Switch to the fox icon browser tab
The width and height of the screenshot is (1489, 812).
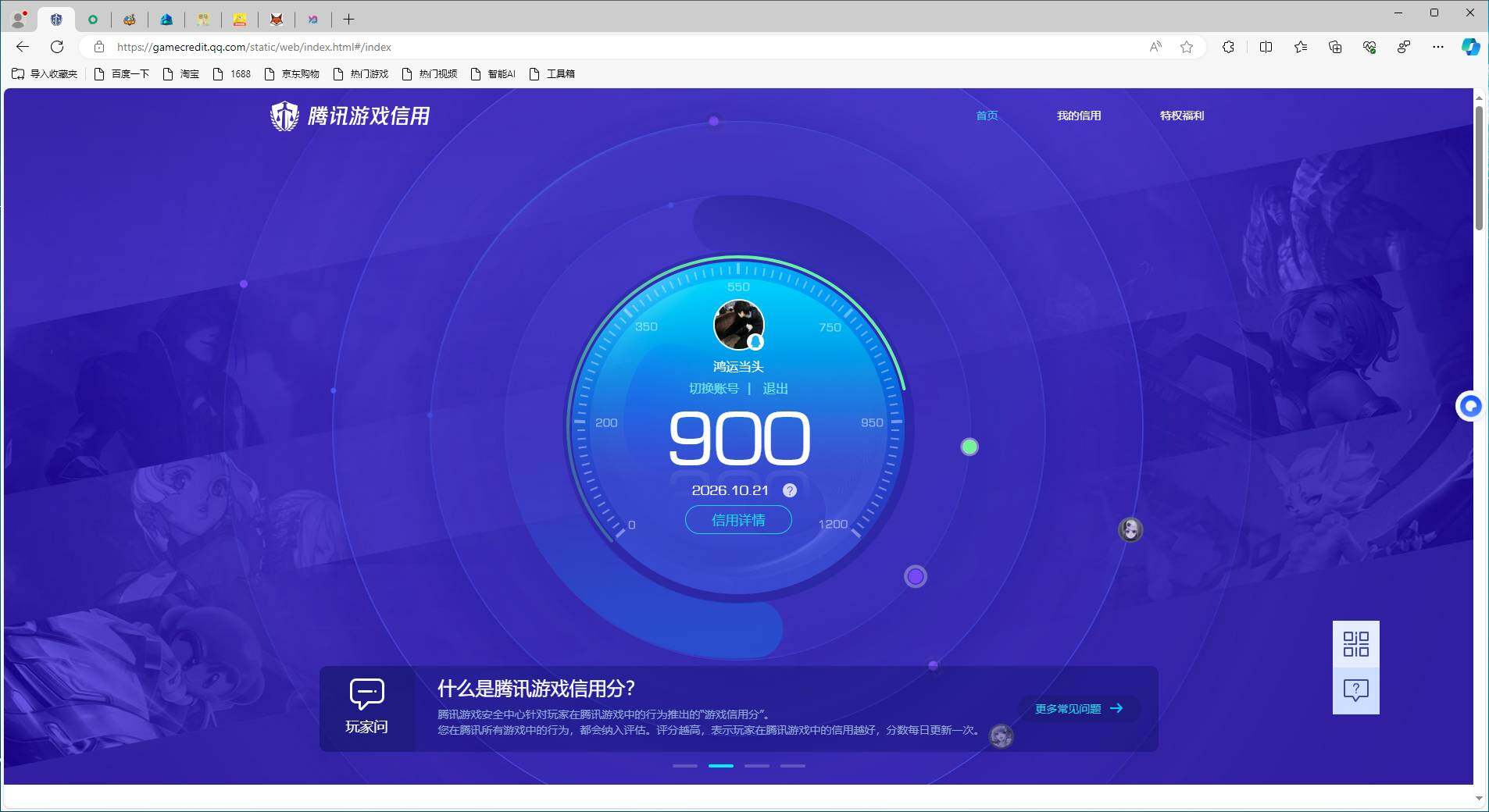(x=277, y=20)
